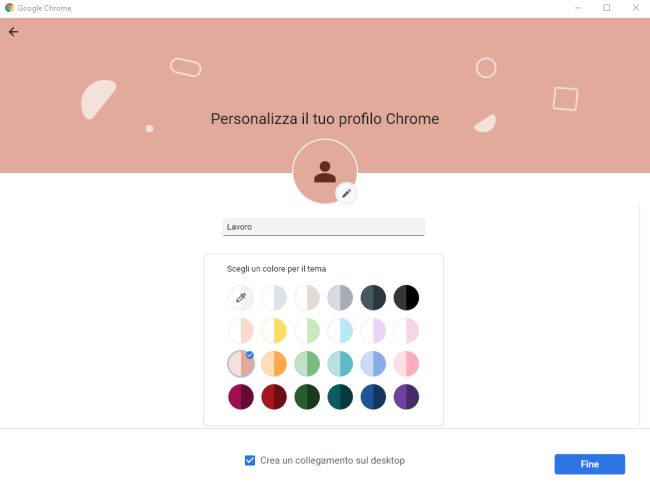Click the selected salmon theme color

click(241, 364)
